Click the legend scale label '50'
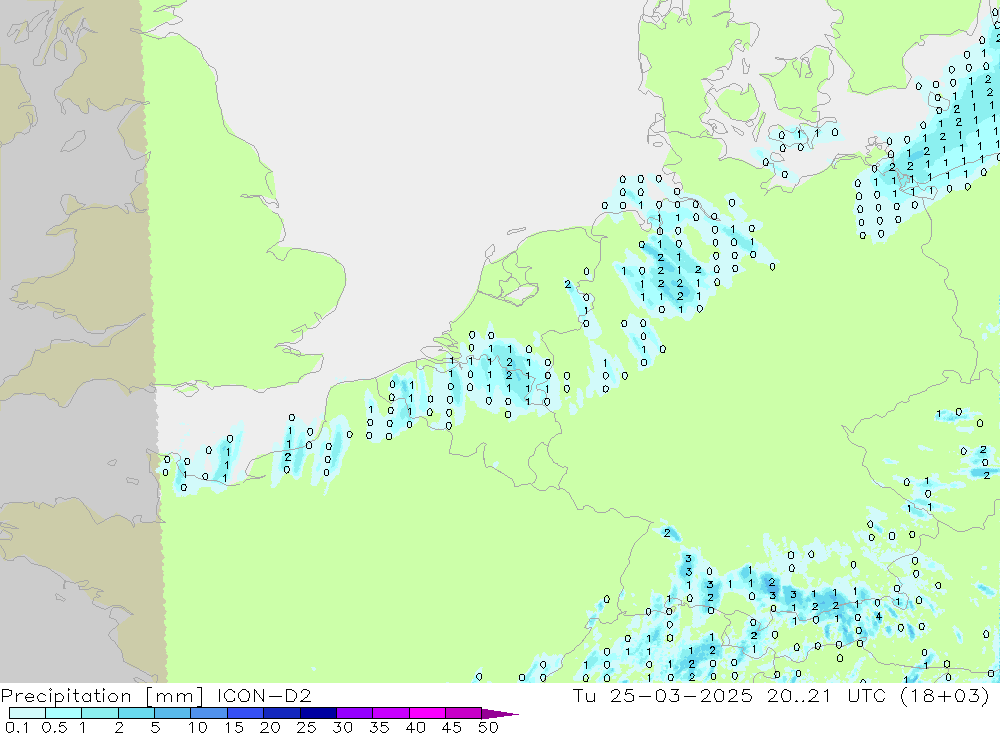1000x733 pixels. coord(488,727)
